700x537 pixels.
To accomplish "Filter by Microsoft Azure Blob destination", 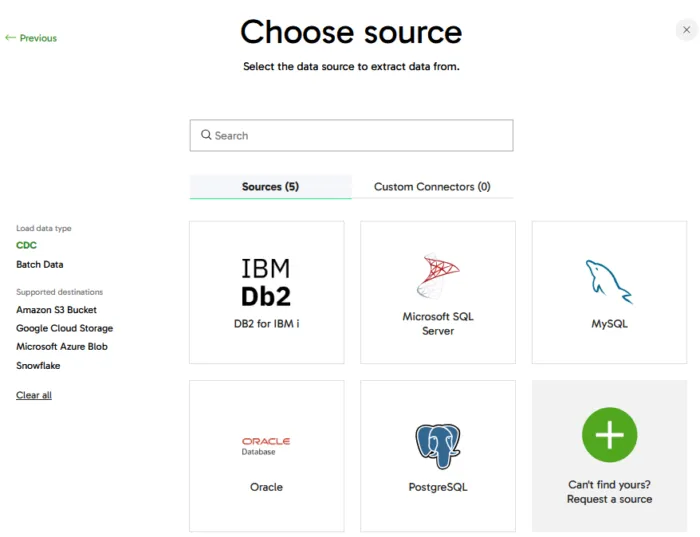I will click(x=62, y=346).
